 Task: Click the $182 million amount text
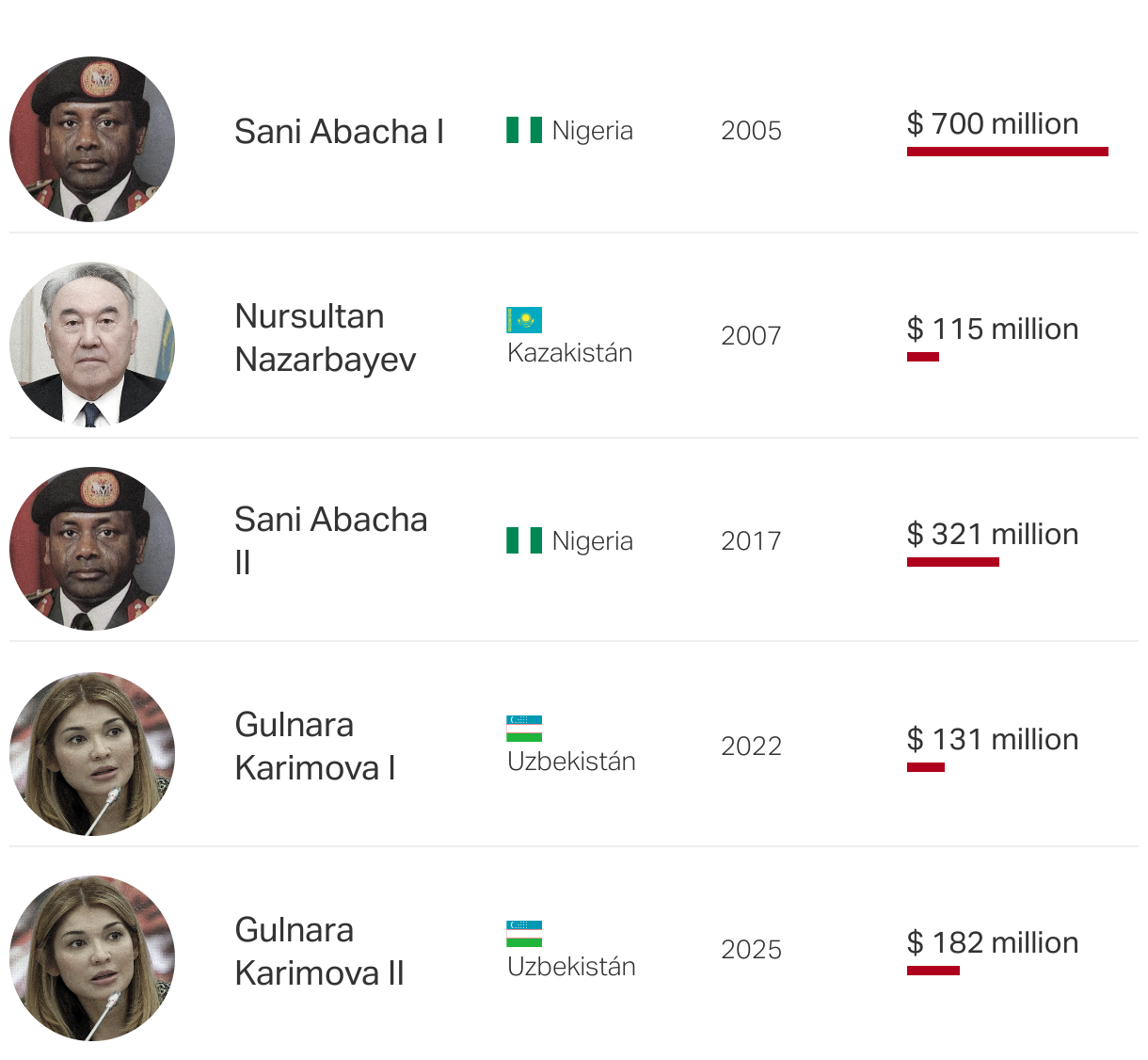[x=992, y=943]
